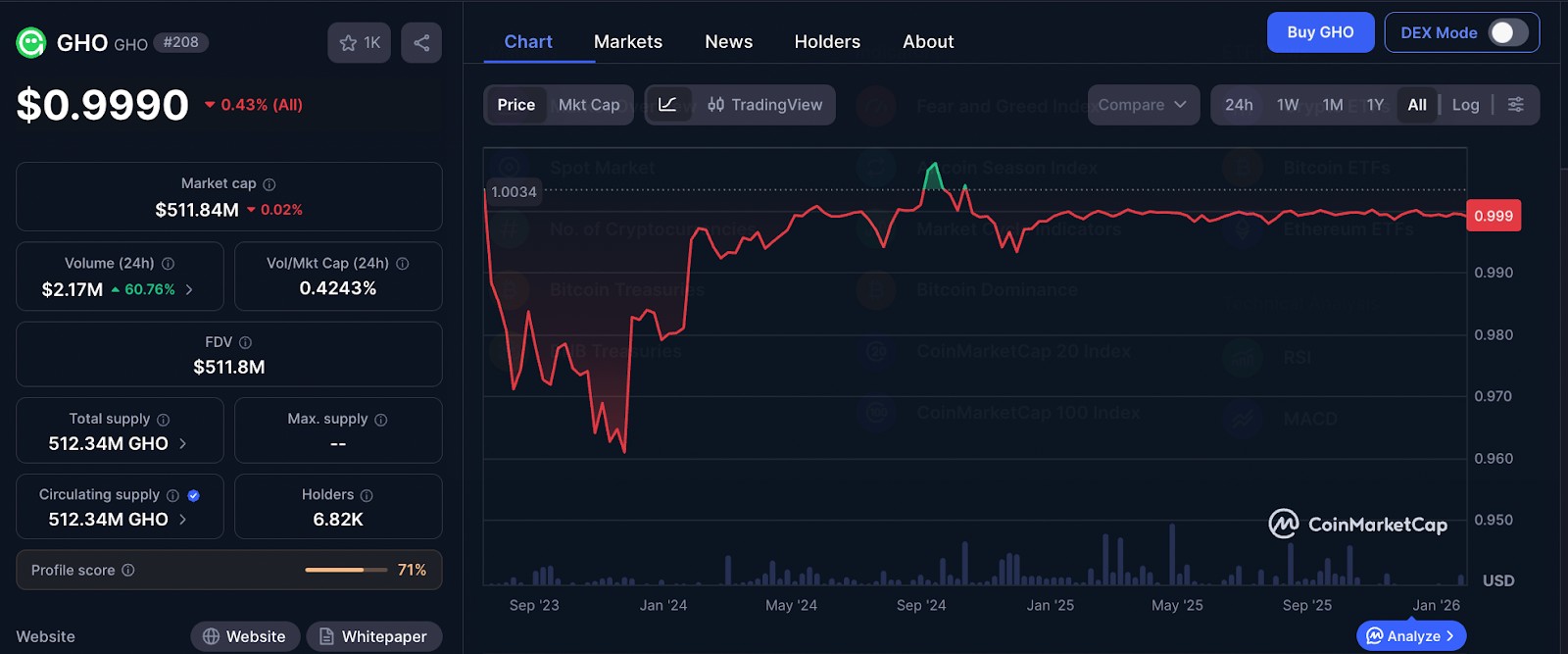Click the 71% profile score value
The height and width of the screenshot is (654, 1568).
412,570
